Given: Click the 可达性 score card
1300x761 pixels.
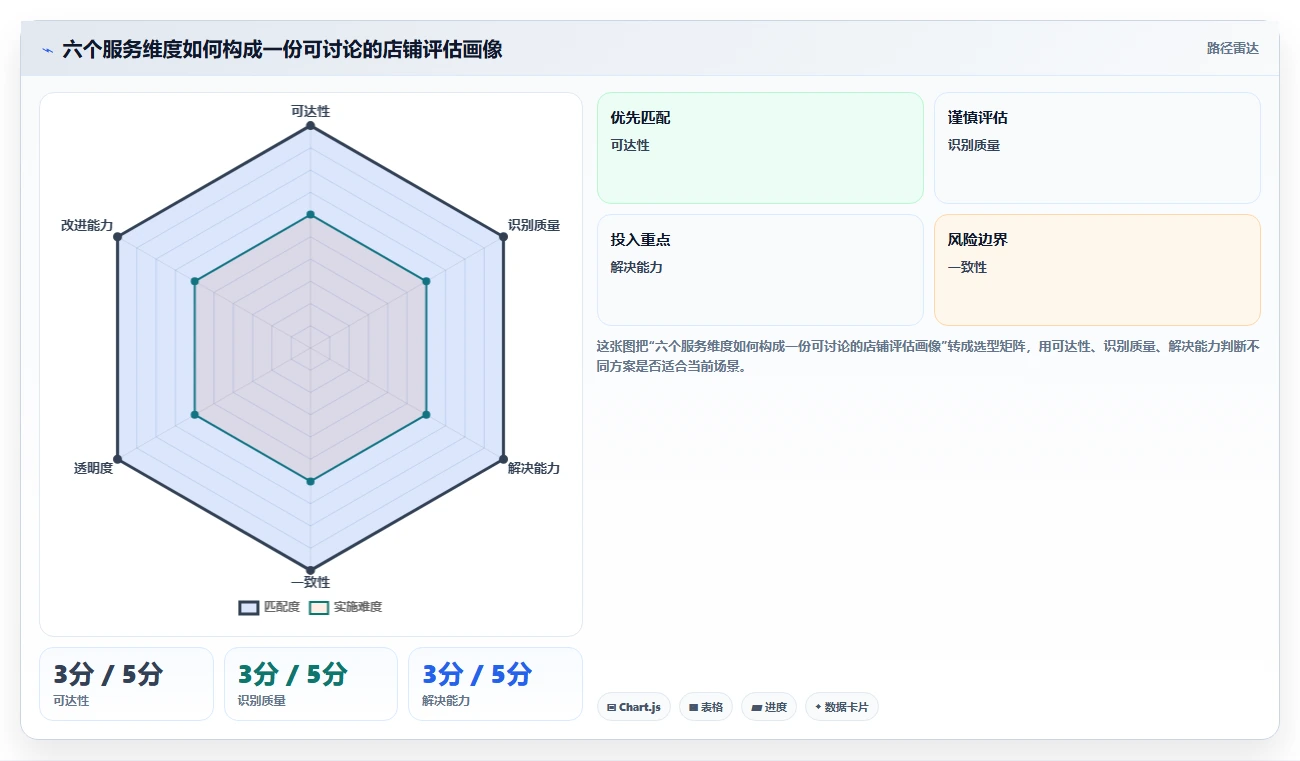Looking at the screenshot, I should (126, 684).
